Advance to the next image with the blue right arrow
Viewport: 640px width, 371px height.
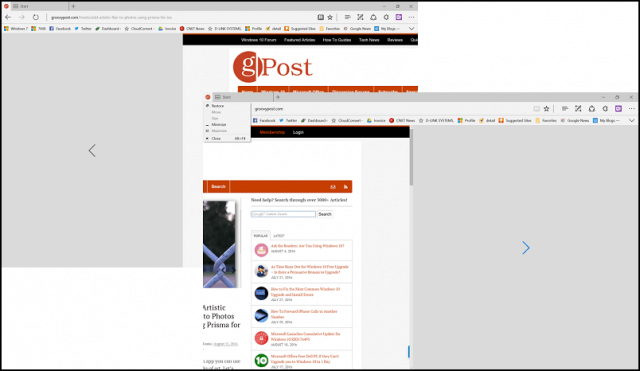click(526, 248)
